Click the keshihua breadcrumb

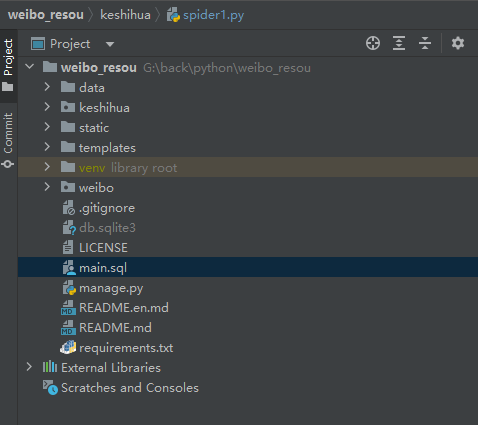pos(125,15)
